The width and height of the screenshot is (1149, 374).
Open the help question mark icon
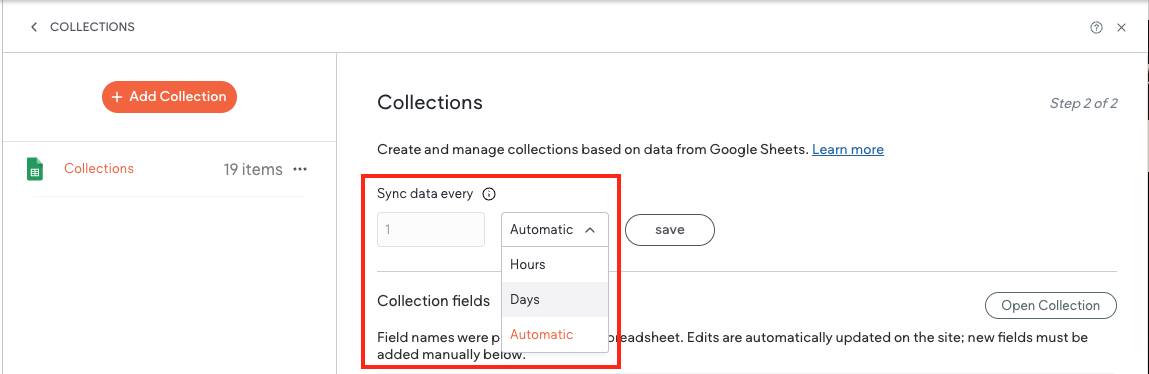[1096, 28]
